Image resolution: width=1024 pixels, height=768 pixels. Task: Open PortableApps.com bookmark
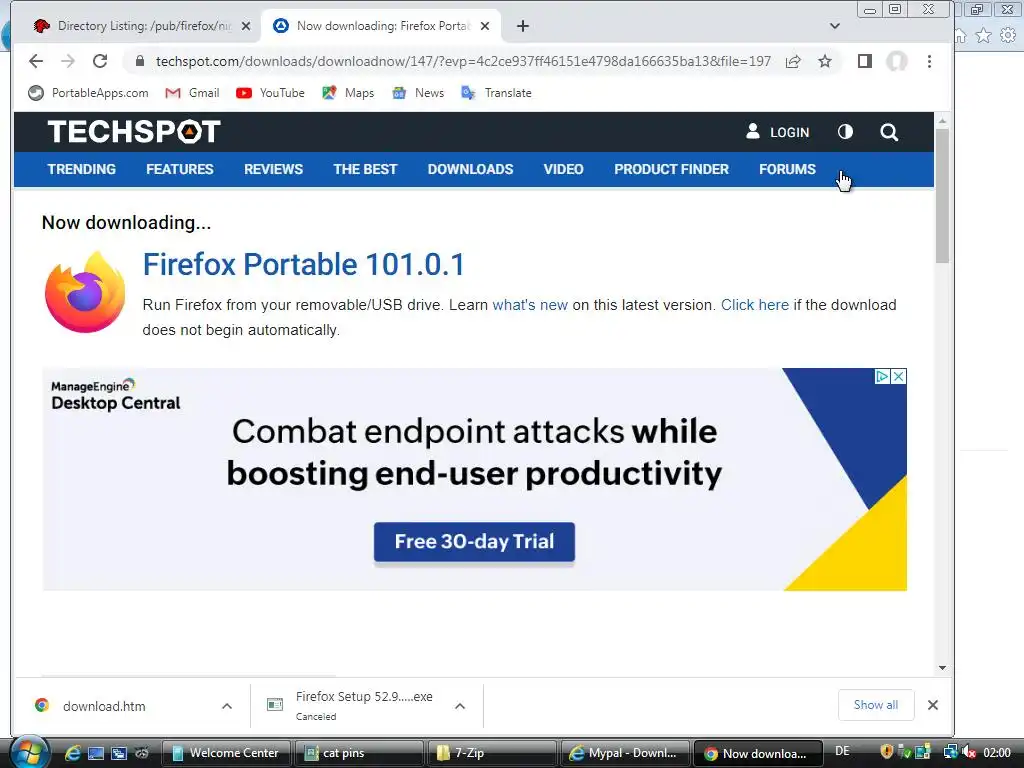tap(88, 93)
